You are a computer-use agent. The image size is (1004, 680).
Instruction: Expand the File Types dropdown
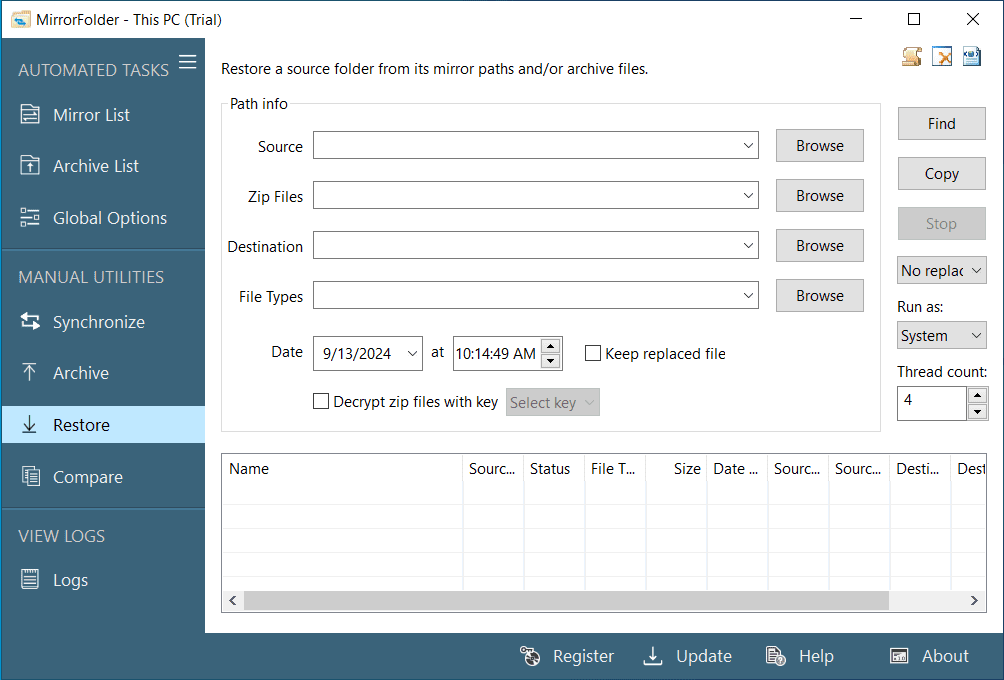748,295
